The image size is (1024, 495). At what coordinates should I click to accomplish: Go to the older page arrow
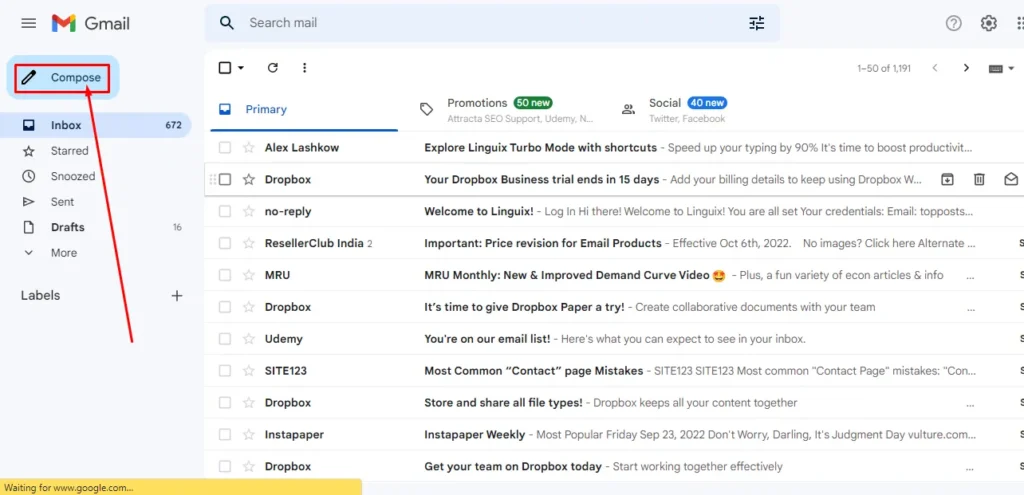point(967,68)
